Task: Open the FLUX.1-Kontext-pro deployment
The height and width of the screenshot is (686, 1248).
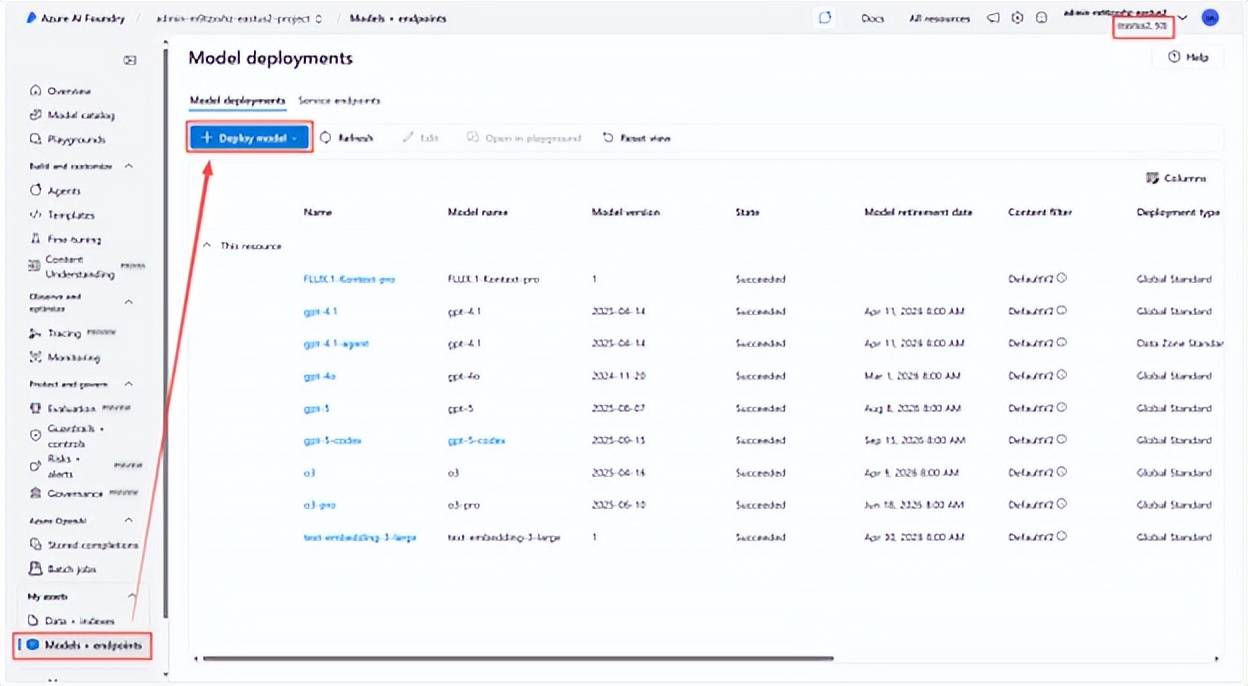Action: tap(349, 279)
